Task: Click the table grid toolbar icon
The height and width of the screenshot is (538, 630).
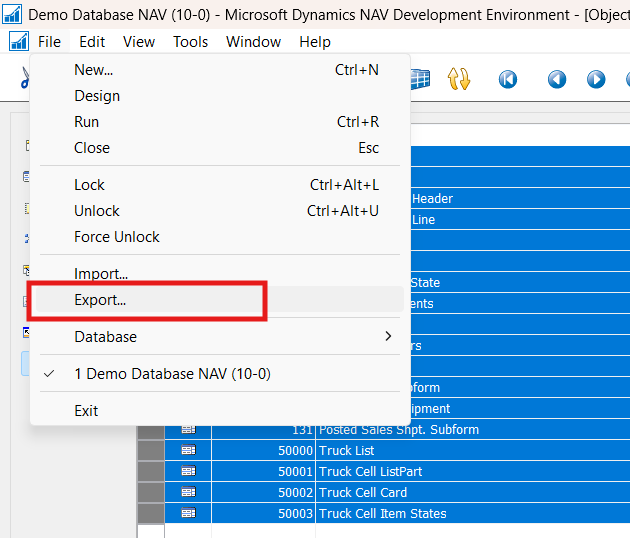Action: pos(420,79)
